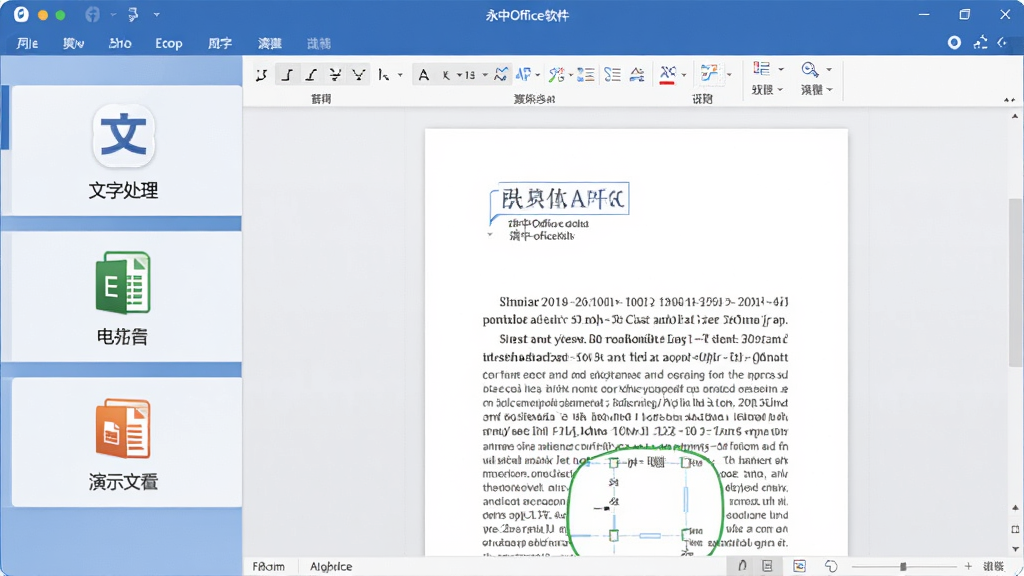The image size is (1024, 576).
Task: Open the Ecop menu
Action: [168, 43]
